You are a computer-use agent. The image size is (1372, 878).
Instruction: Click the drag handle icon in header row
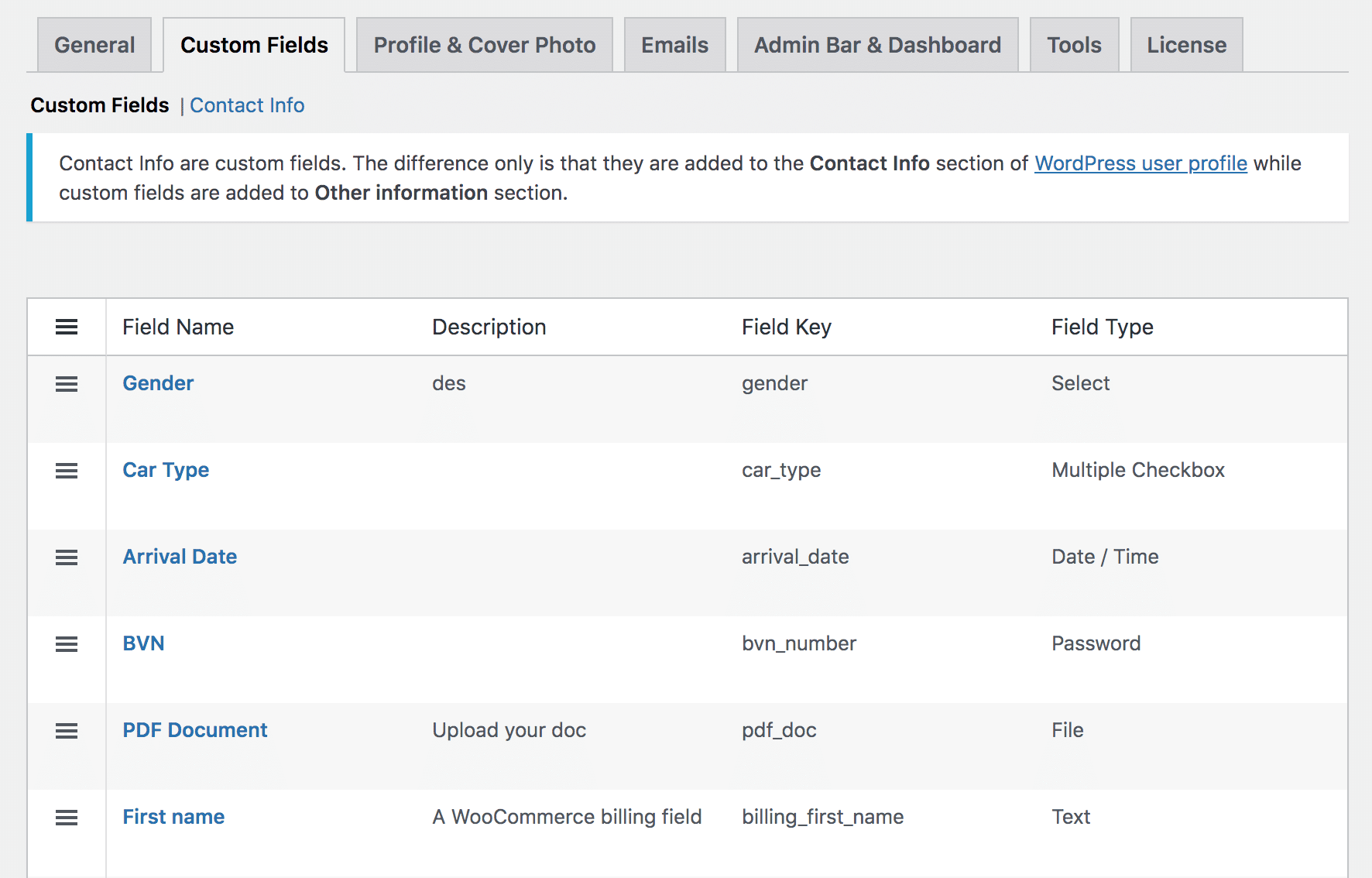pos(67,327)
